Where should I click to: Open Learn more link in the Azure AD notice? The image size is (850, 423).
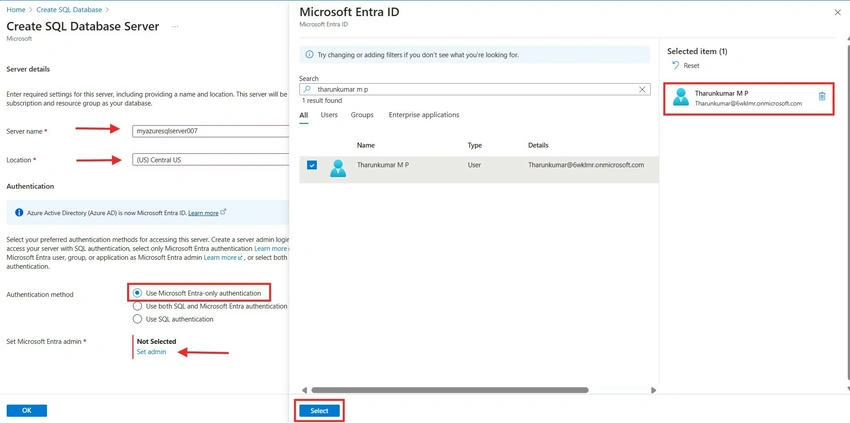pos(203,213)
